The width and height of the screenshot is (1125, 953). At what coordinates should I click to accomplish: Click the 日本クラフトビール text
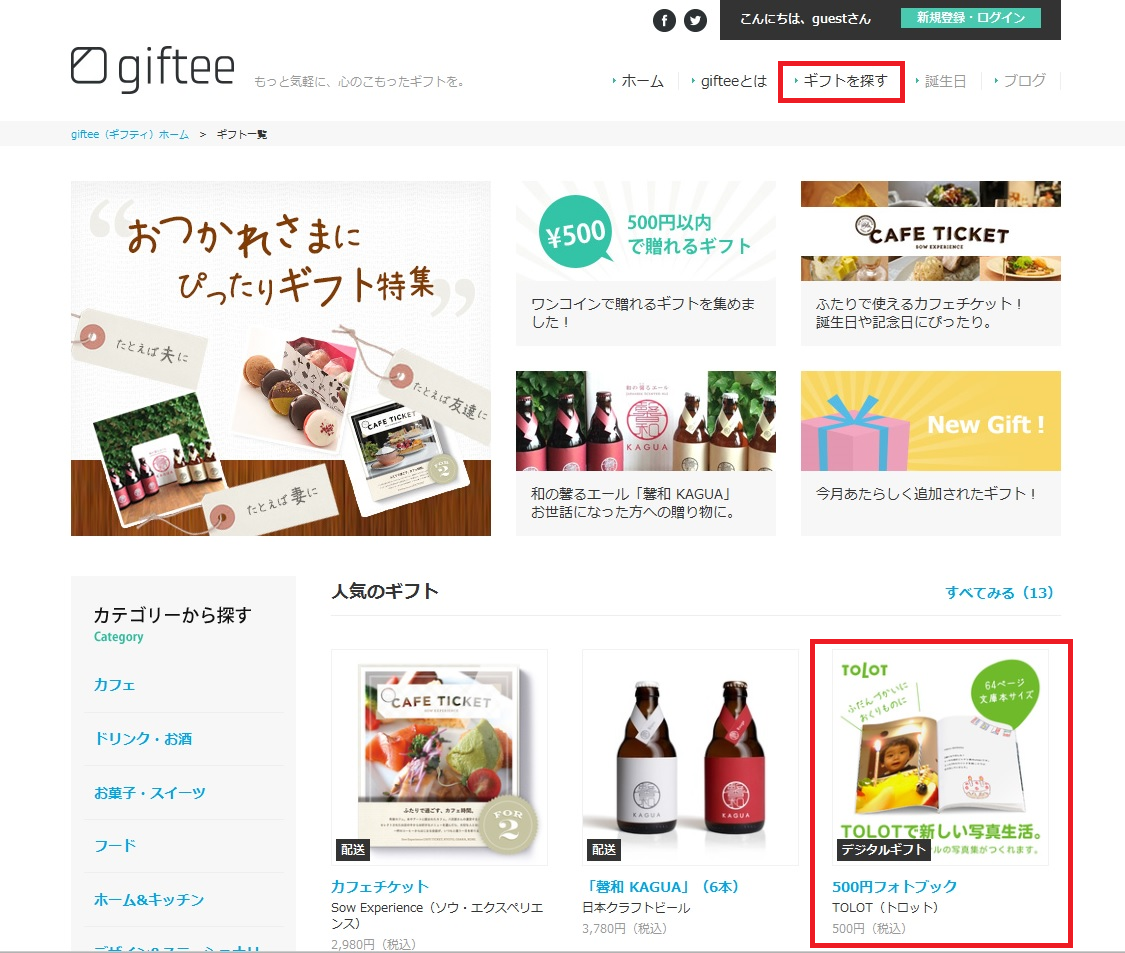636,908
